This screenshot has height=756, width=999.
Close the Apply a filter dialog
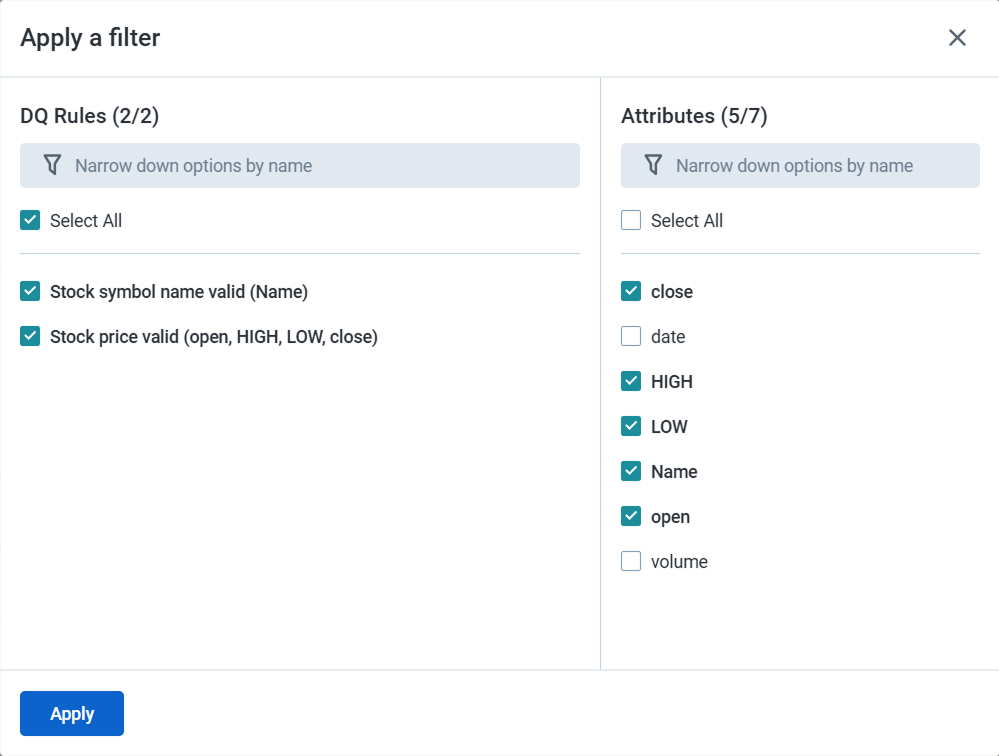(957, 37)
